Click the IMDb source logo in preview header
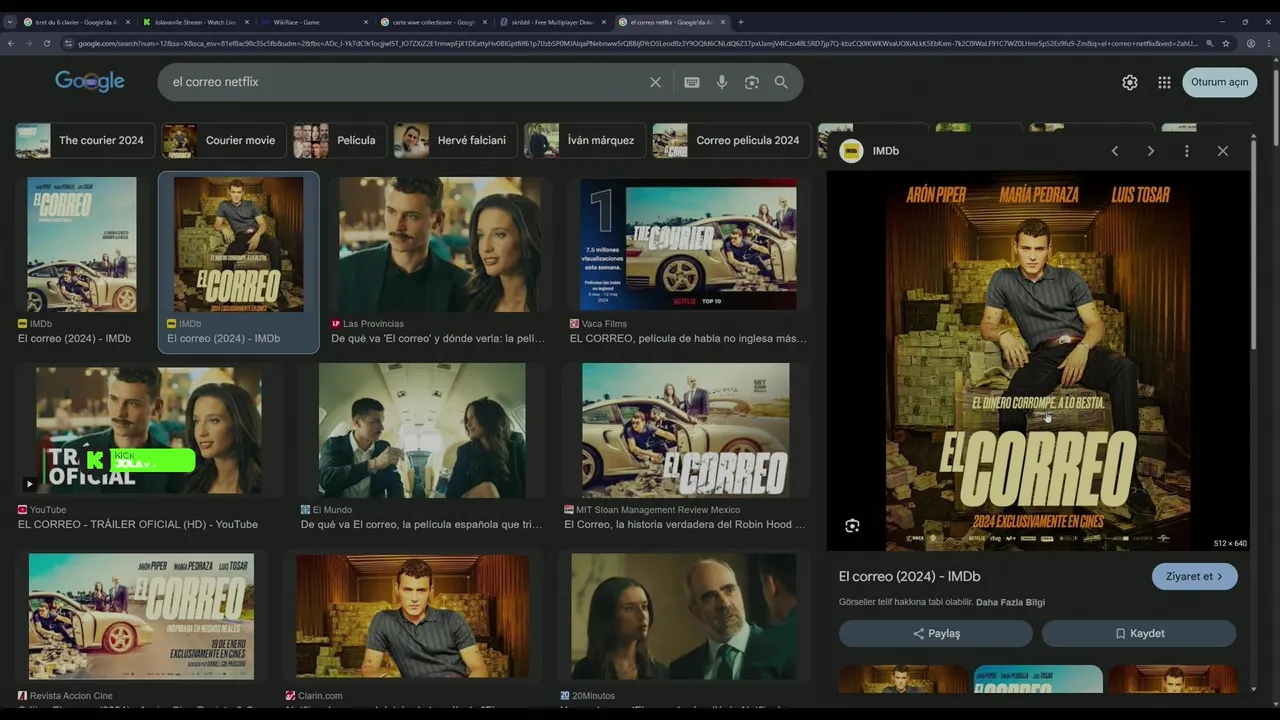Image resolution: width=1280 pixels, height=720 pixels. [x=852, y=151]
